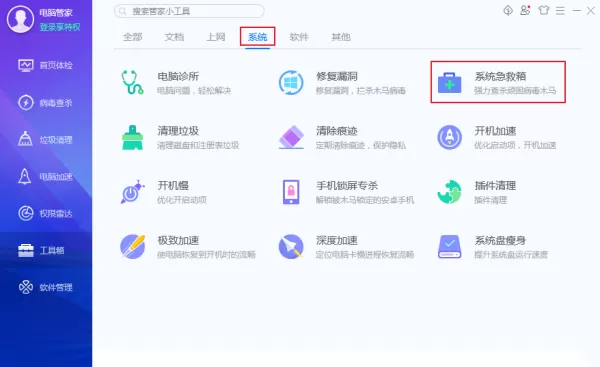Image resolution: width=600 pixels, height=367 pixels.
Task: Click 开机慢 title text
Action: tap(173, 186)
